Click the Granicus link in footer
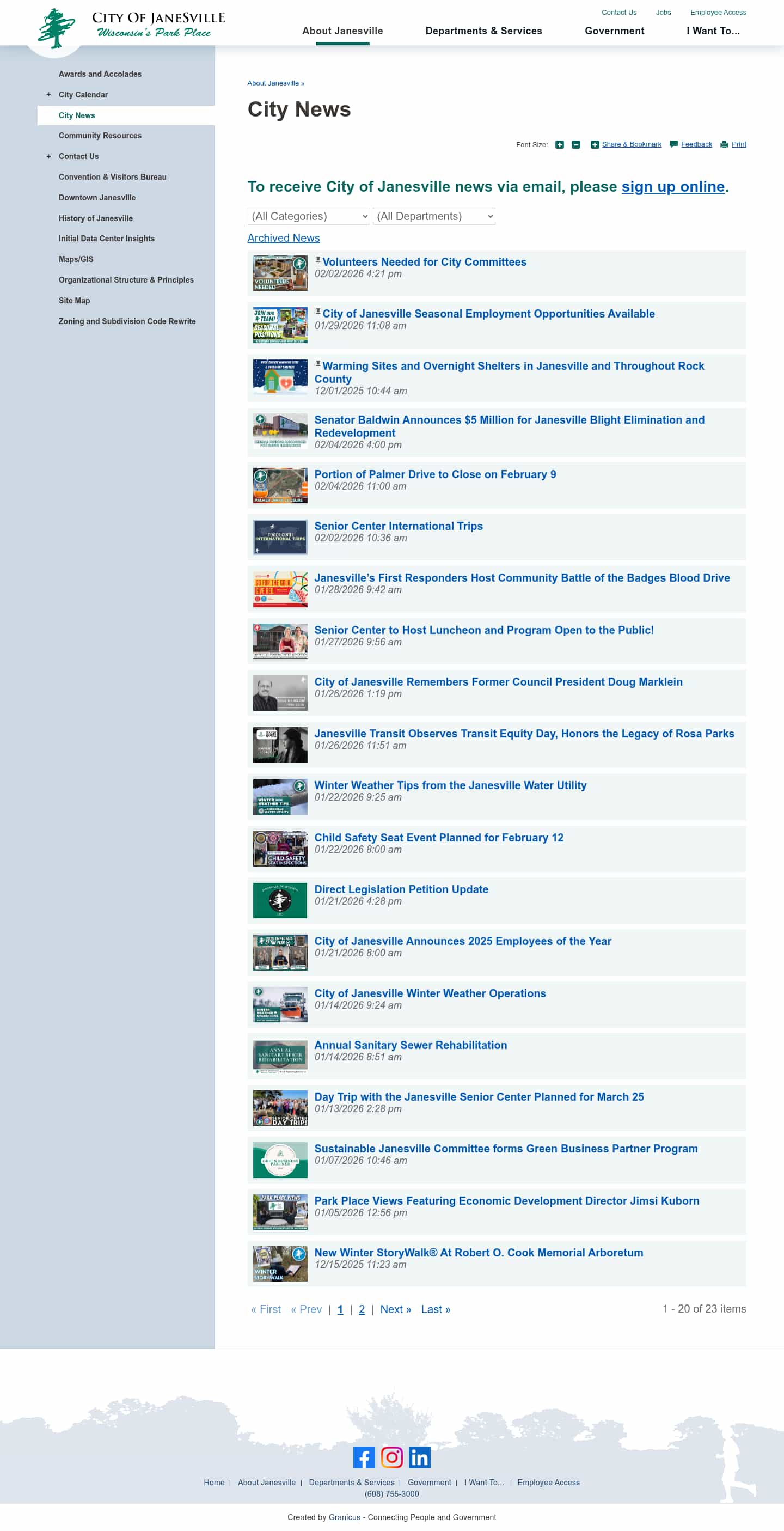The image size is (784, 1531). coord(345,1517)
